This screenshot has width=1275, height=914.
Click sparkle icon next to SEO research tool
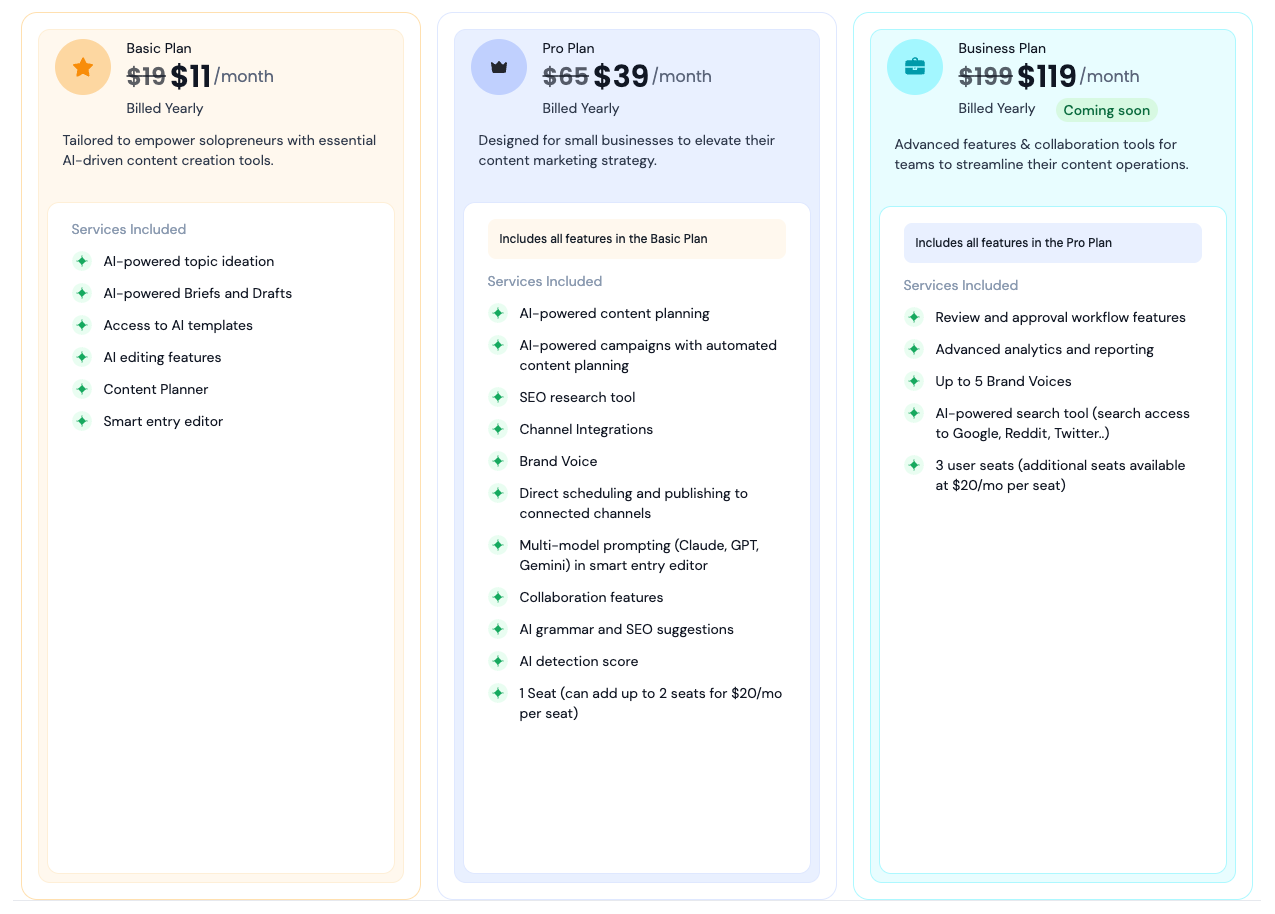(x=498, y=397)
